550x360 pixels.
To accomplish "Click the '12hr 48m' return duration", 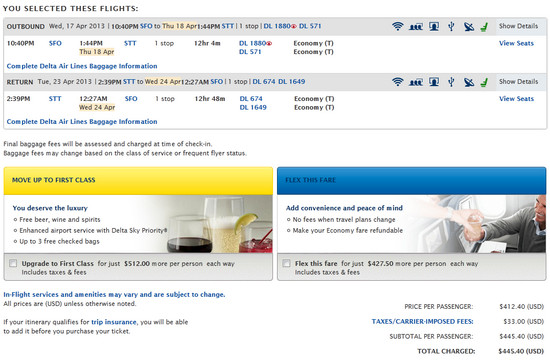I will click(x=210, y=99).
